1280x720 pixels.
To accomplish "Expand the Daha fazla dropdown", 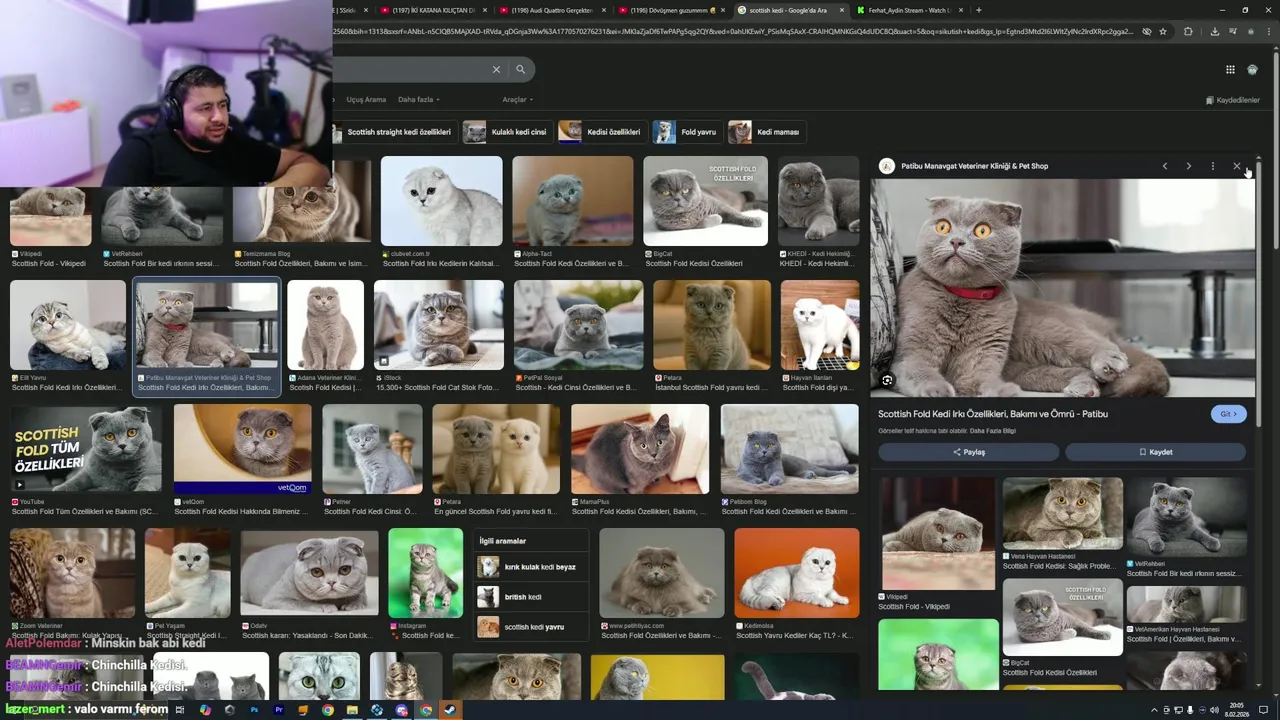I will point(419,99).
